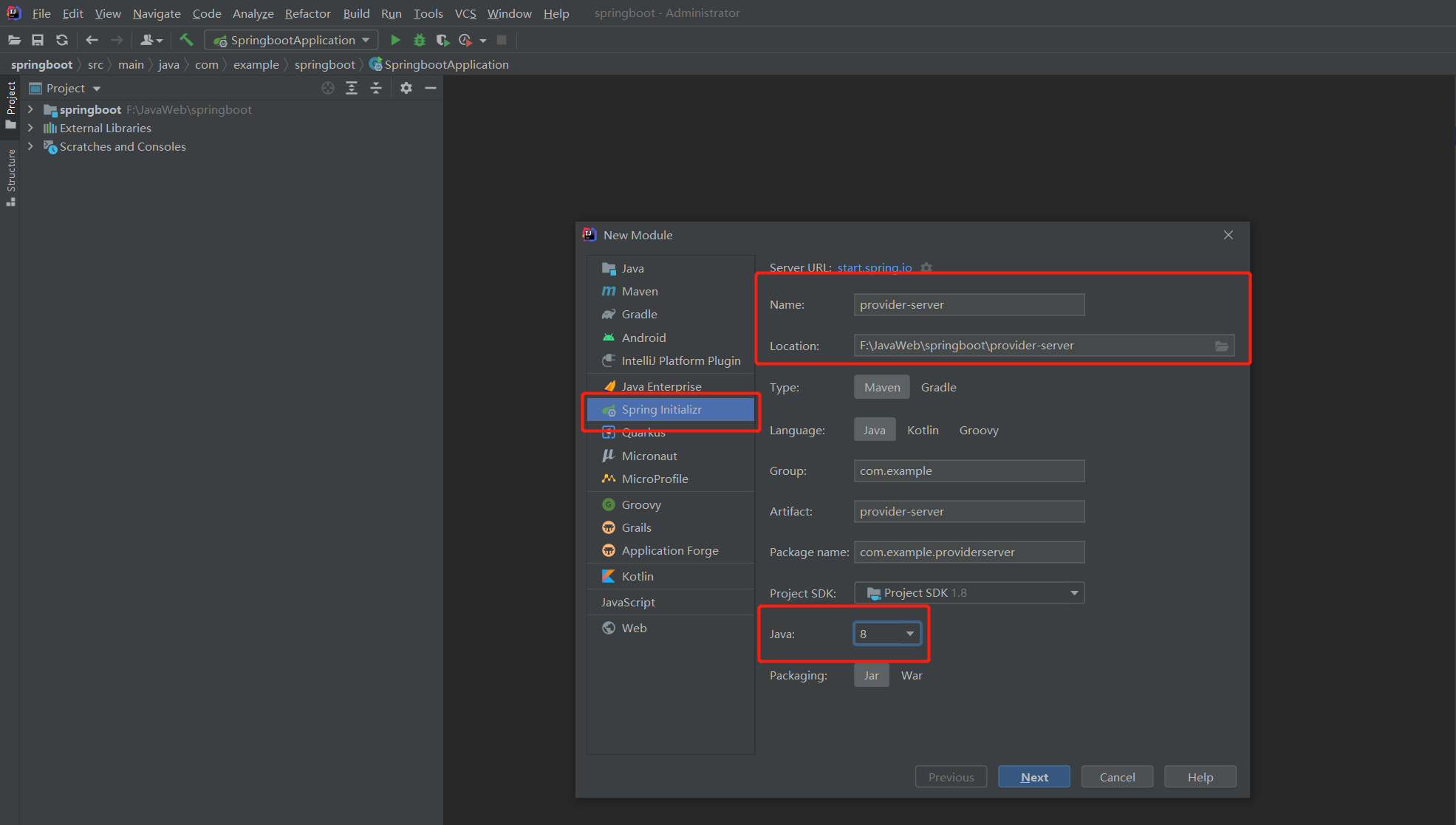This screenshot has width=1456, height=825.
Task: Click the Artifact input field
Action: pyautogui.click(x=969, y=512)
